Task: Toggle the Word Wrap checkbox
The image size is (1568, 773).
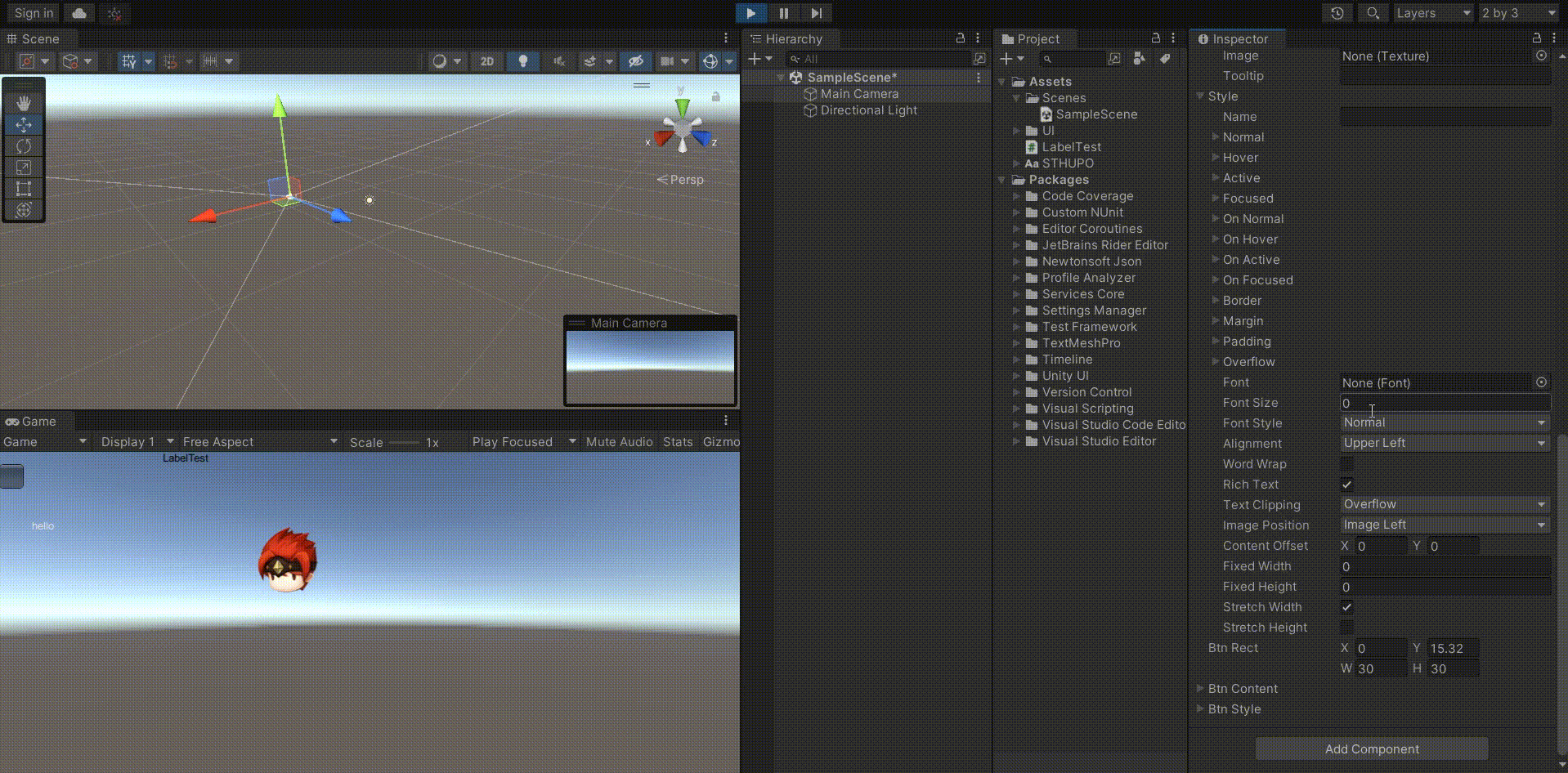Action: (1346, 464)
